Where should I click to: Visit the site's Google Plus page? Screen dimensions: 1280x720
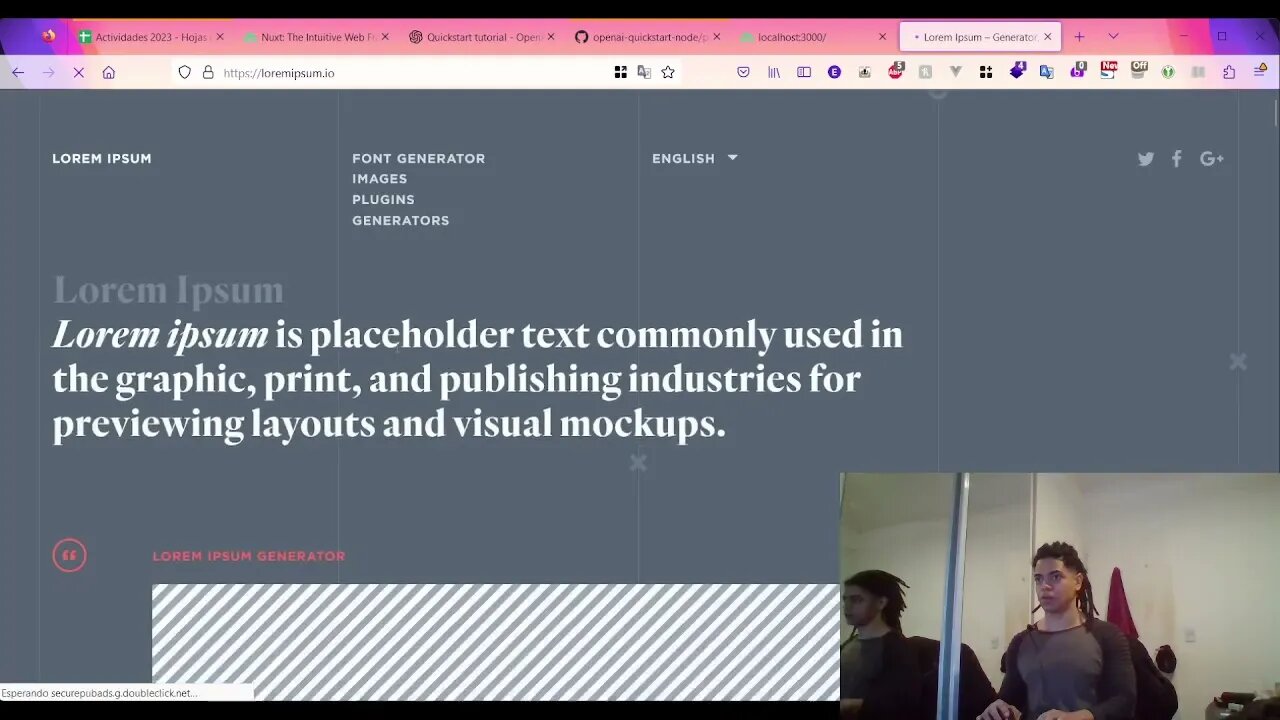click(x=1212, y=159)
